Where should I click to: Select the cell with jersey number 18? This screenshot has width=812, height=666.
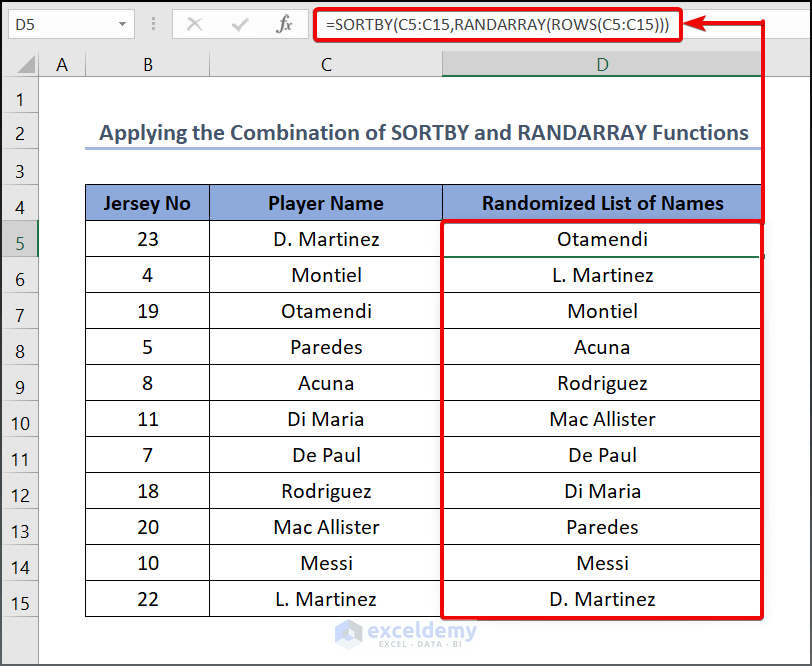(x=148, y=491)
